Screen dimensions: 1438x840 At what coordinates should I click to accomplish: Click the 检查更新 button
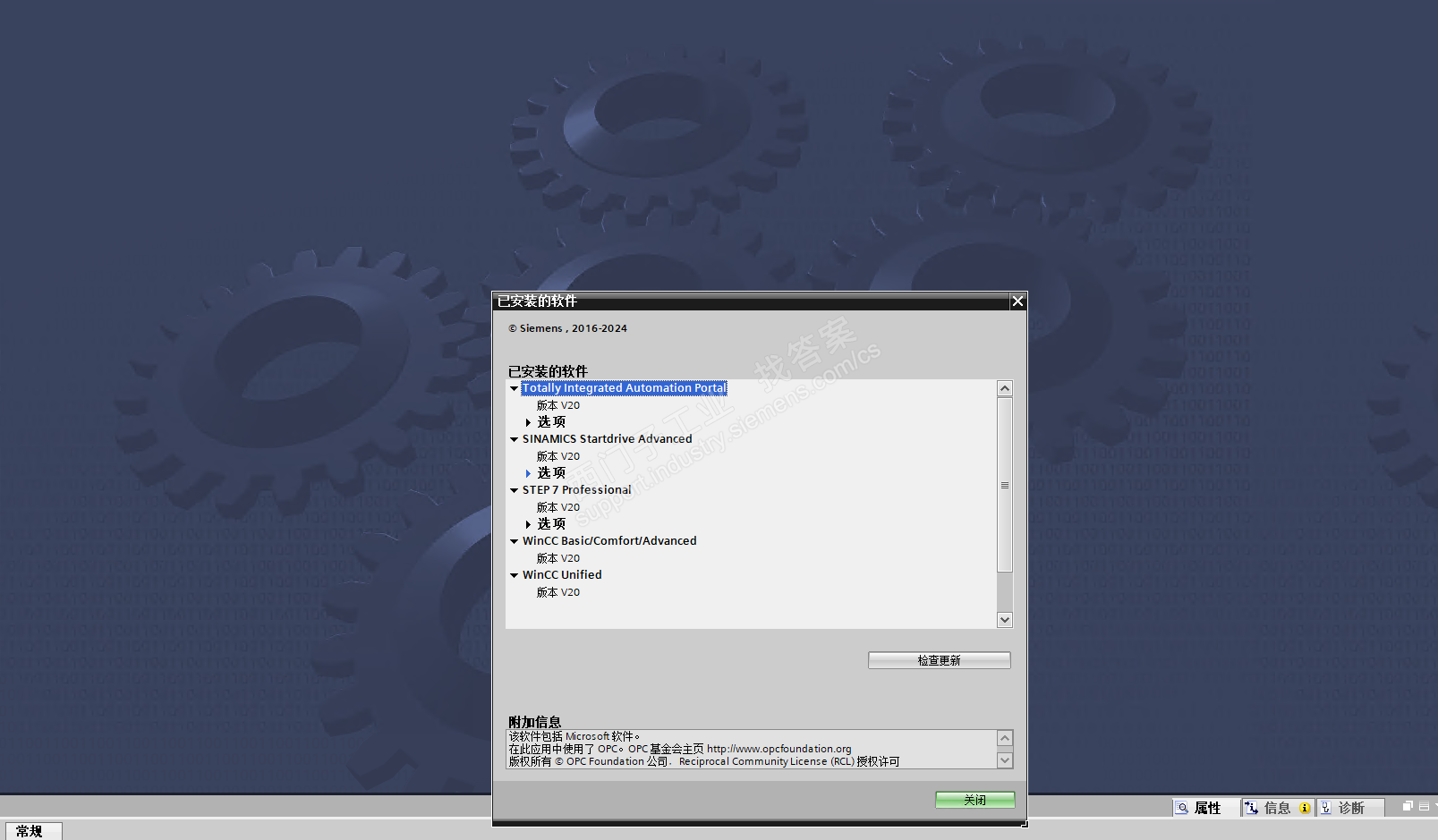(x=939, y=660)
